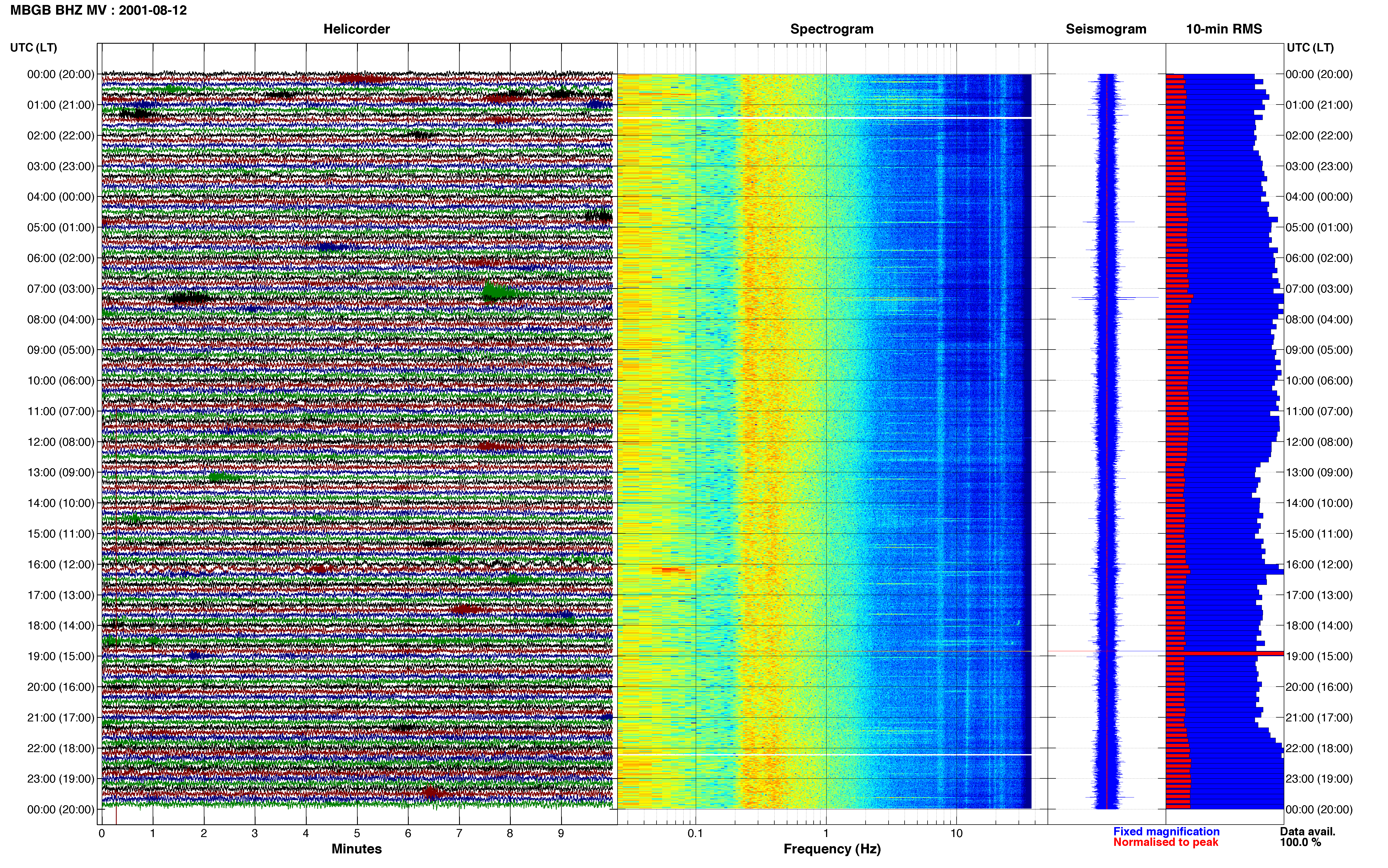The image size is (1388, 868).
Task: Click right-side time label '19:00 (15:00)'
Action: pyautogui.click(x=1319, y=656)
